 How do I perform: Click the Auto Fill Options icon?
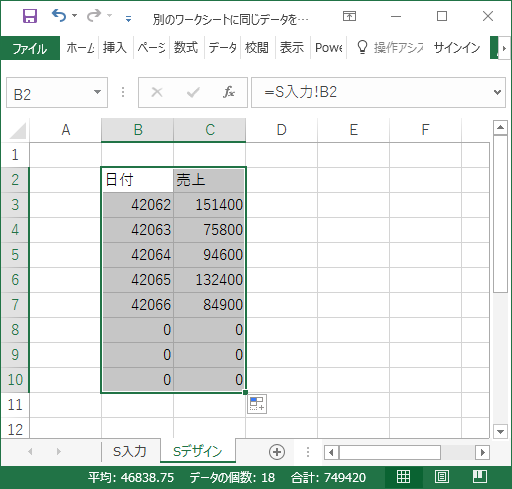(x=257, y=404)
